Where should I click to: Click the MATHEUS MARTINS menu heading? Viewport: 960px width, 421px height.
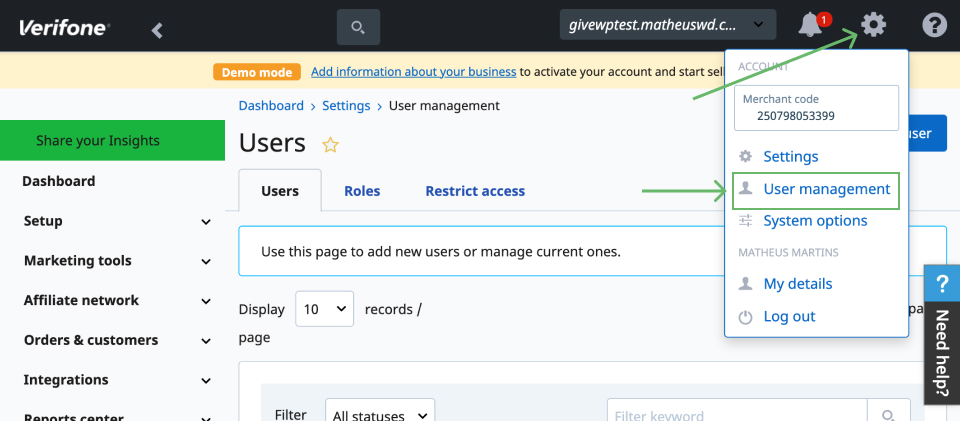[x=788, y=252]
